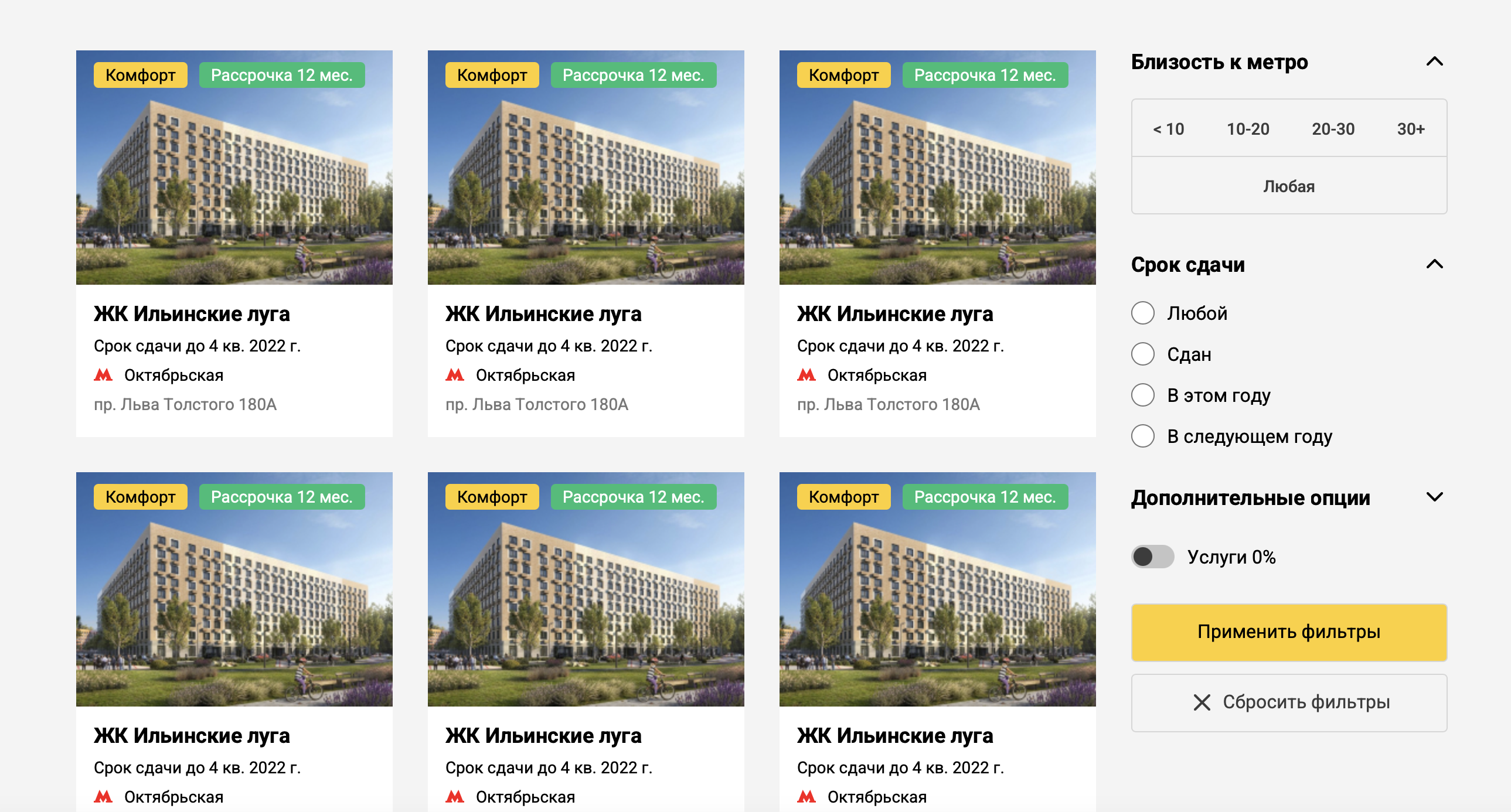The width and height of the screenshot is (1511, 812).
Task: Select the 10-20 metro distance option
Action: point(1248,128)
